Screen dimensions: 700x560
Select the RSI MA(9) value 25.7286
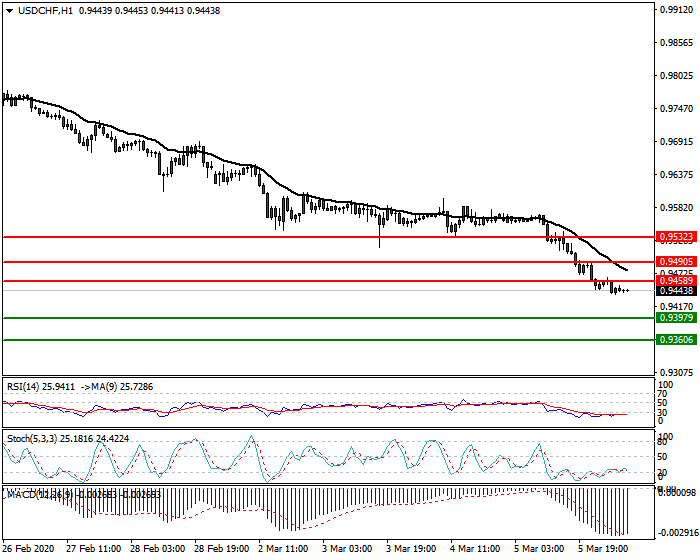coord(136,387)
